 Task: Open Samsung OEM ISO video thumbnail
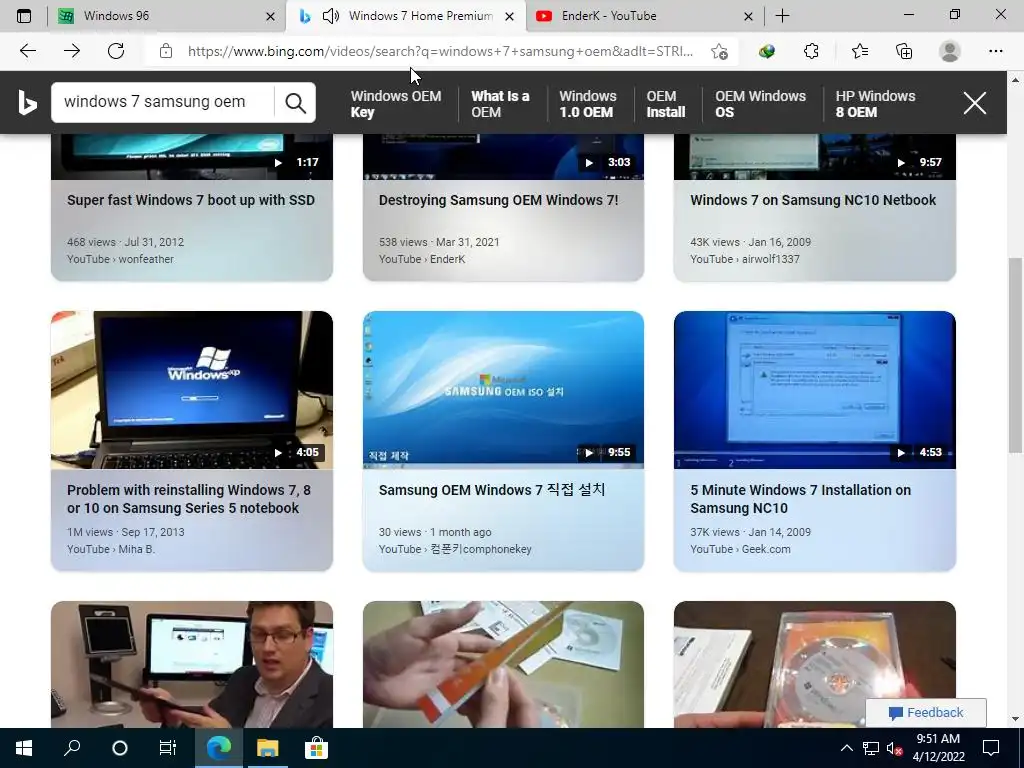tap(504, 390)
